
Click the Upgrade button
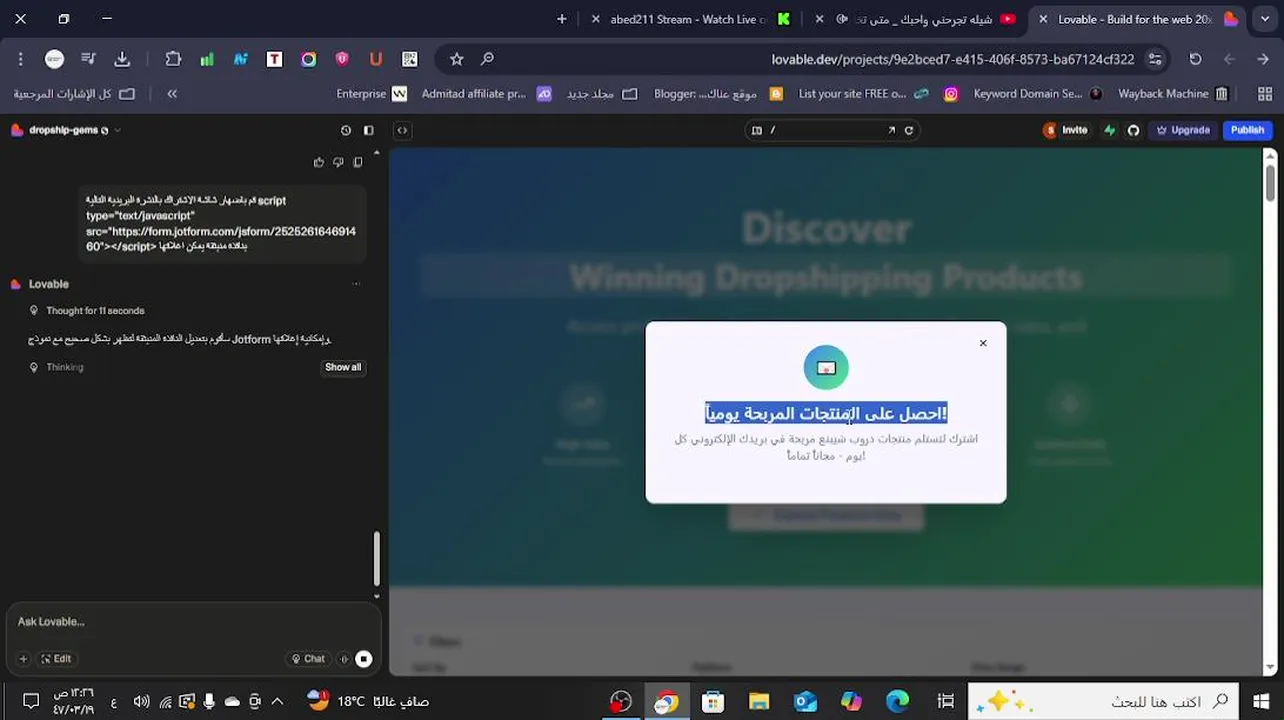click(x=1183, y=130)
